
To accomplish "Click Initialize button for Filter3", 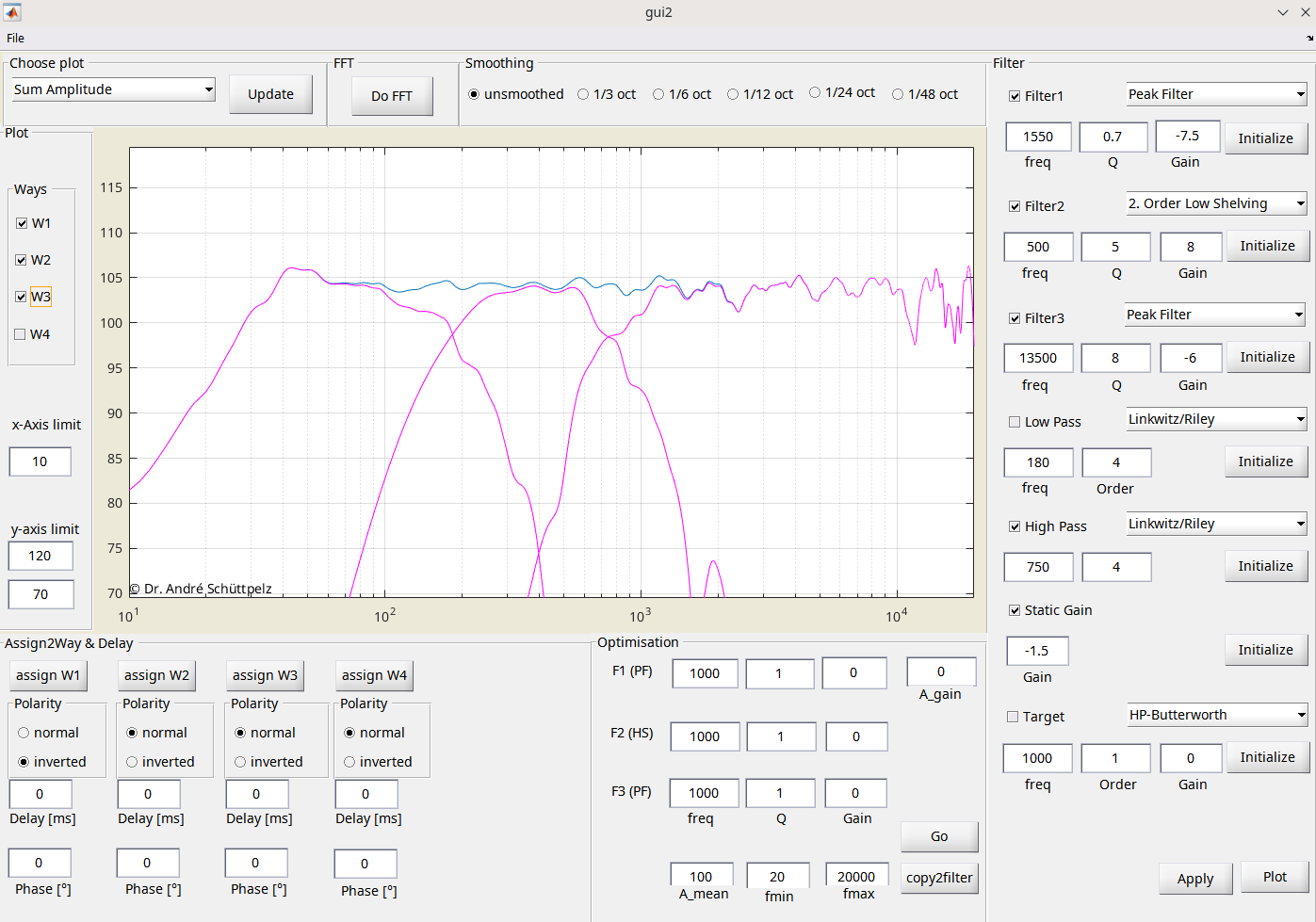I will pyautogui.click(x=1267, y=357).
